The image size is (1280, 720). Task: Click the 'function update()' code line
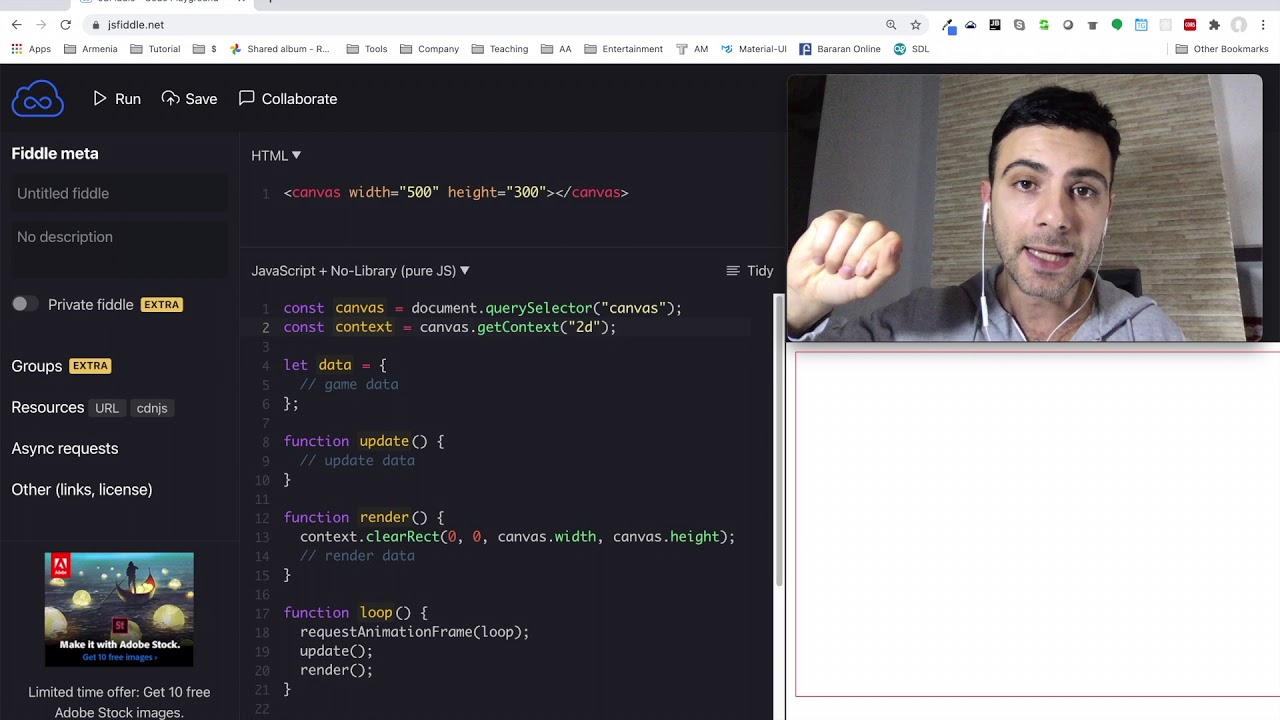(363, 441)
